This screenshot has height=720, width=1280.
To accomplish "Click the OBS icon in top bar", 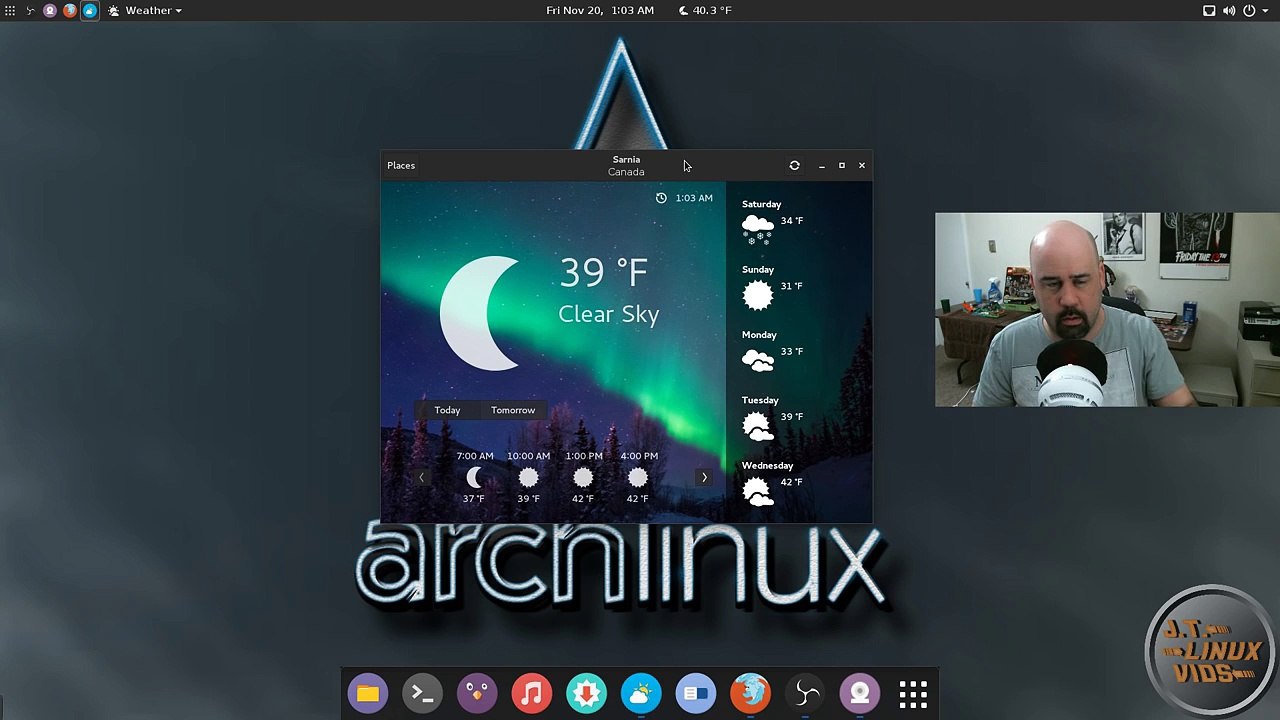I will pyautogui.click(x=30, y=10).
